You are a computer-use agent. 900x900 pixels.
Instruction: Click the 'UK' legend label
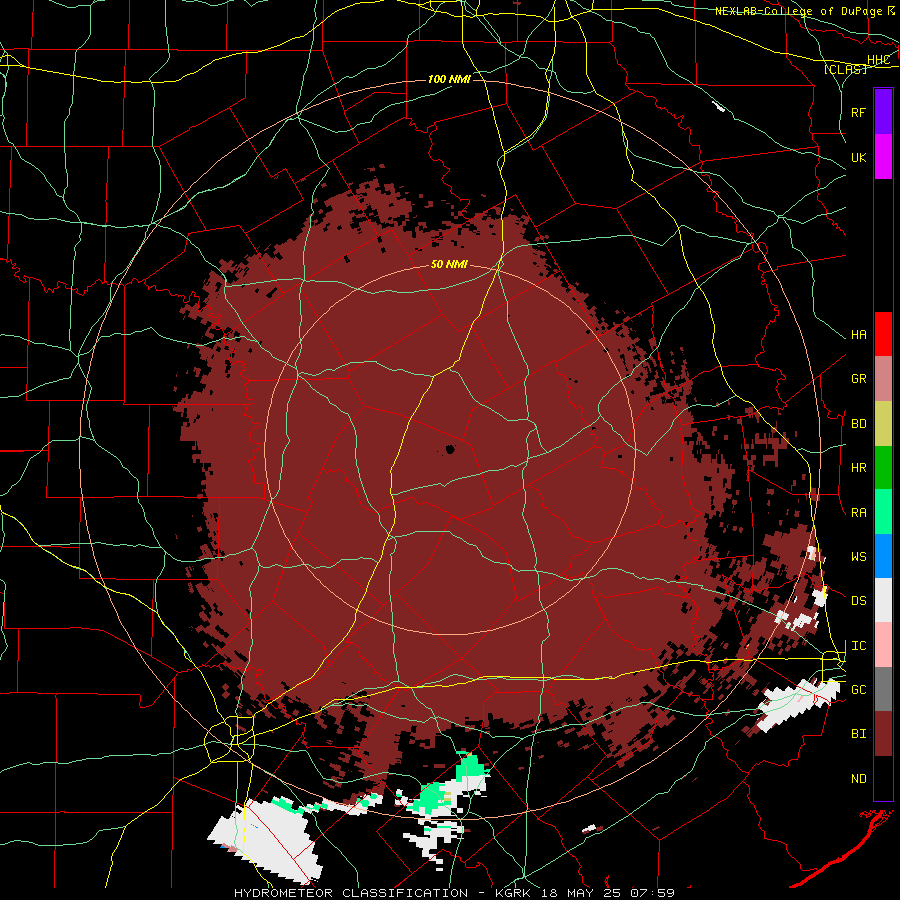pos(858,158)
